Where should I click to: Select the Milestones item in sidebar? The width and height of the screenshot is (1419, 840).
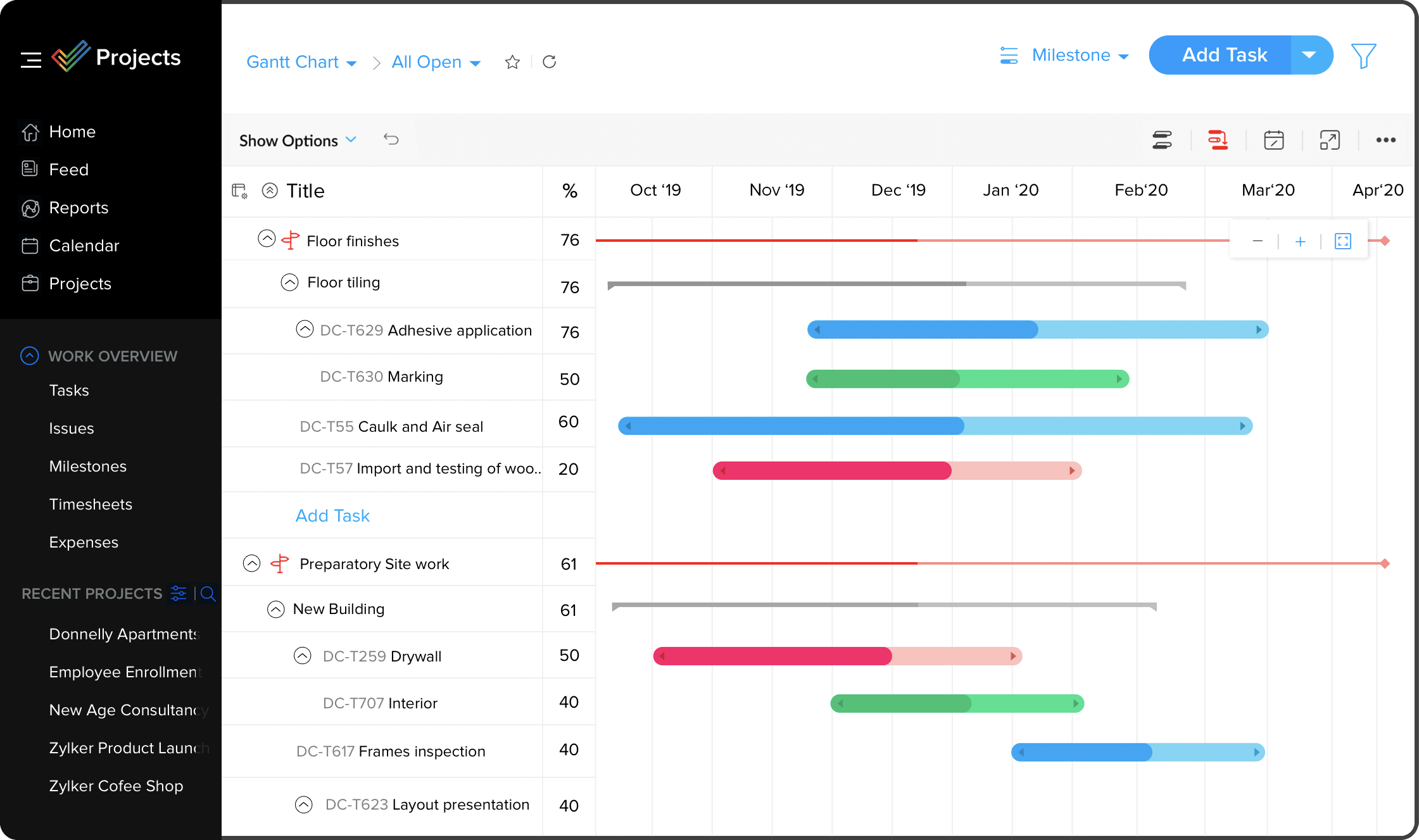[x=88, y=466]
